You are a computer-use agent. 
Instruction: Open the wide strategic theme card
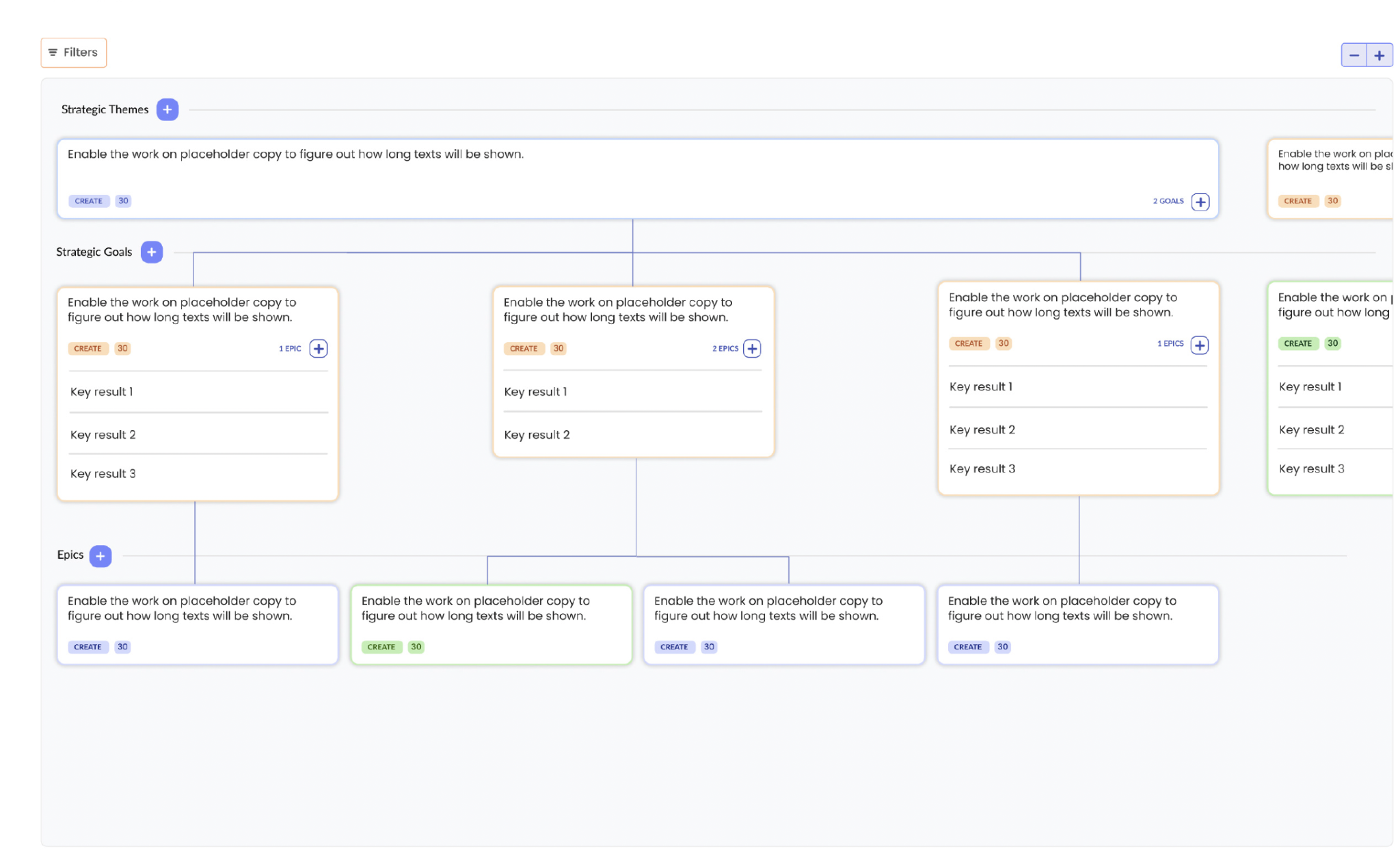click(636, 171)
